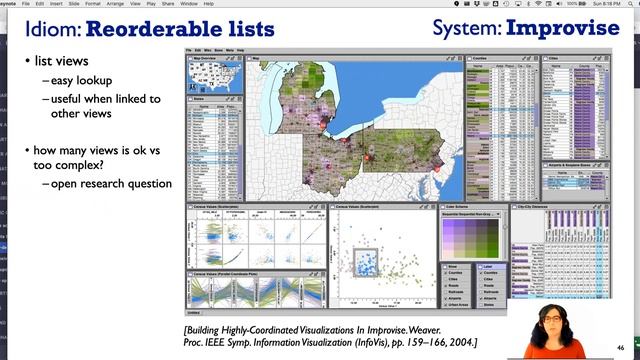Toggle Railroads checkbox in the Label list
Image resolution: width=640 pixels, height=360 pixels.
[481, 292]
